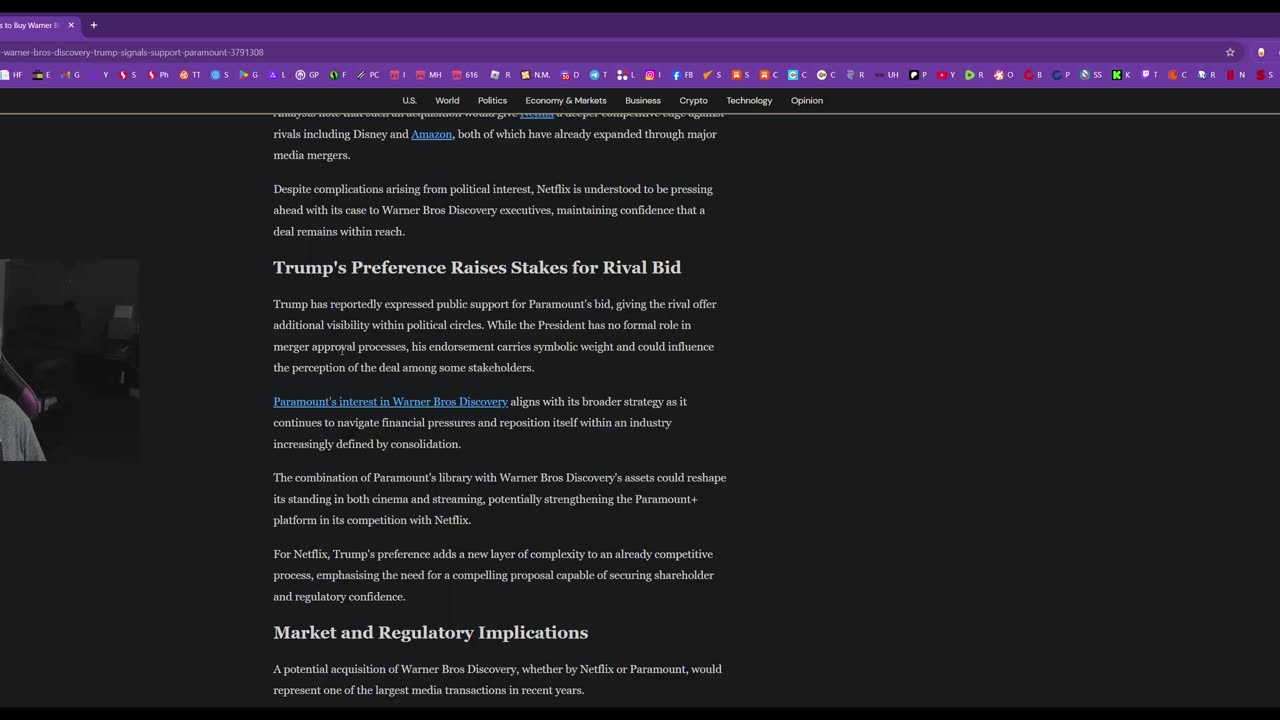Open the Instagram bookmark
Viewport: 1280px width, 720px height.
[652, 75]
